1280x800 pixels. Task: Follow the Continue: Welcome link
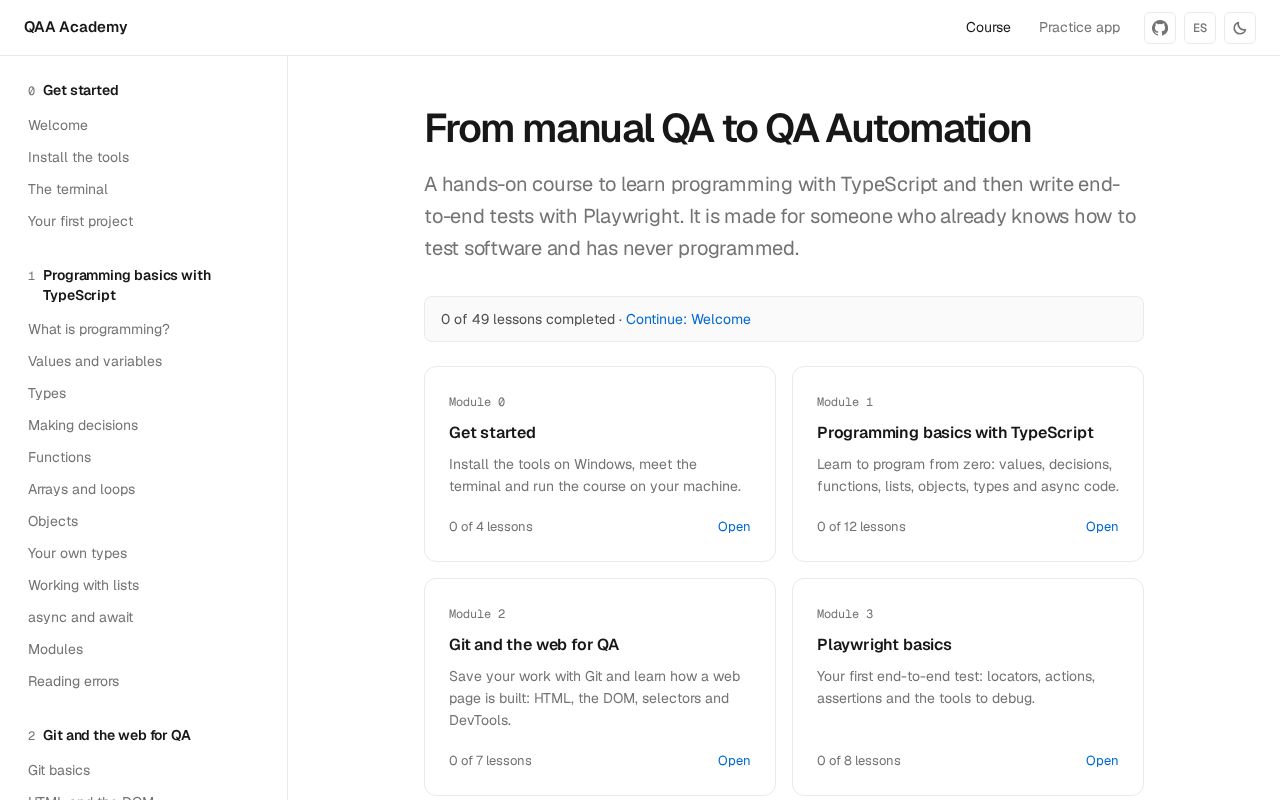(x=688, y=319)
